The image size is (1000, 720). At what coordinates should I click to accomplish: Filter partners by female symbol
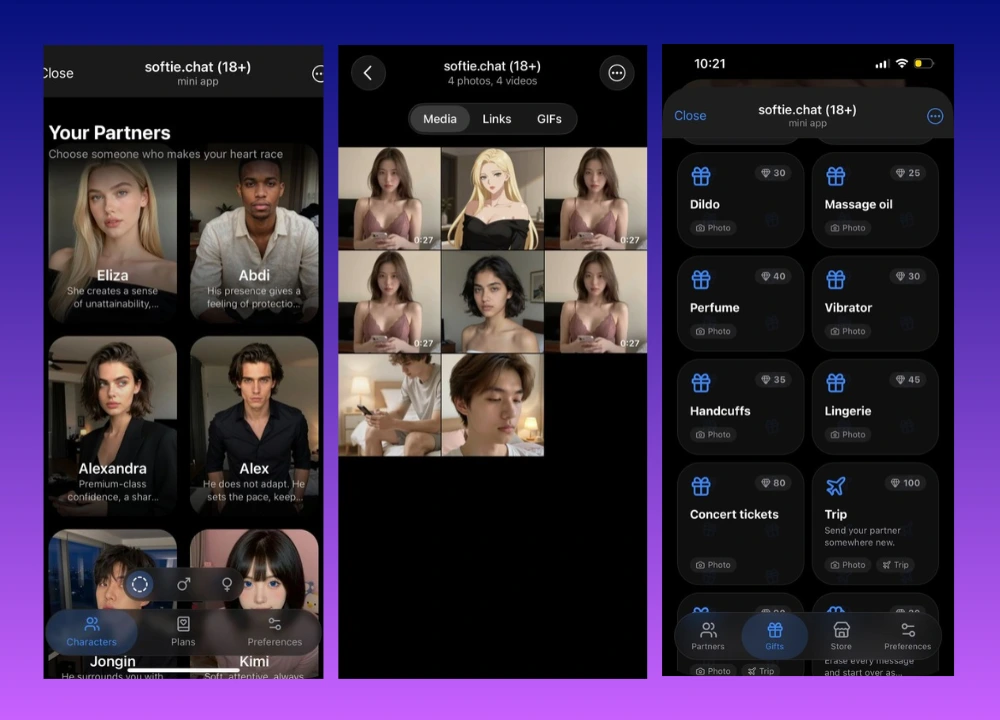tap(226, 584)
